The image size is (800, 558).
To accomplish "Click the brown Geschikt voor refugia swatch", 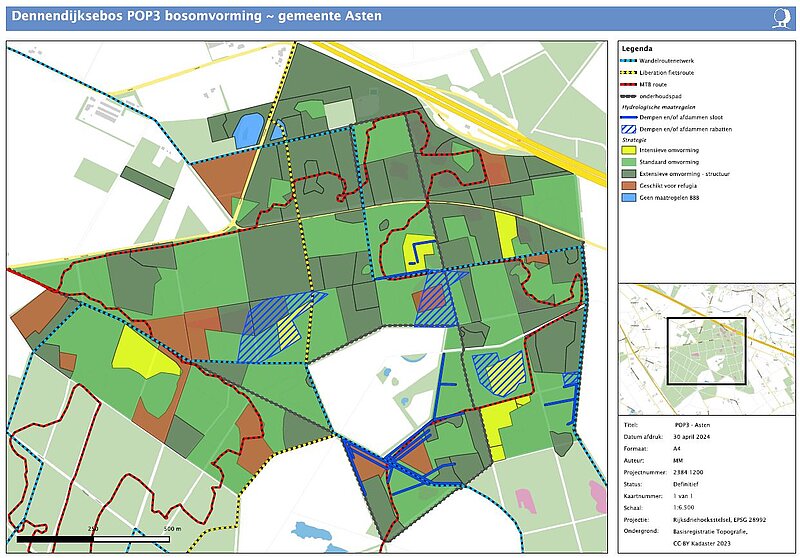I will [x=629, y=186].
